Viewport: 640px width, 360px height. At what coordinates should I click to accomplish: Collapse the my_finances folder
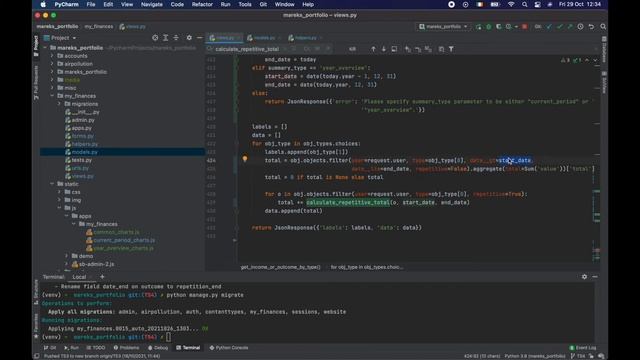pyautogui.click(x=52, y=96)
